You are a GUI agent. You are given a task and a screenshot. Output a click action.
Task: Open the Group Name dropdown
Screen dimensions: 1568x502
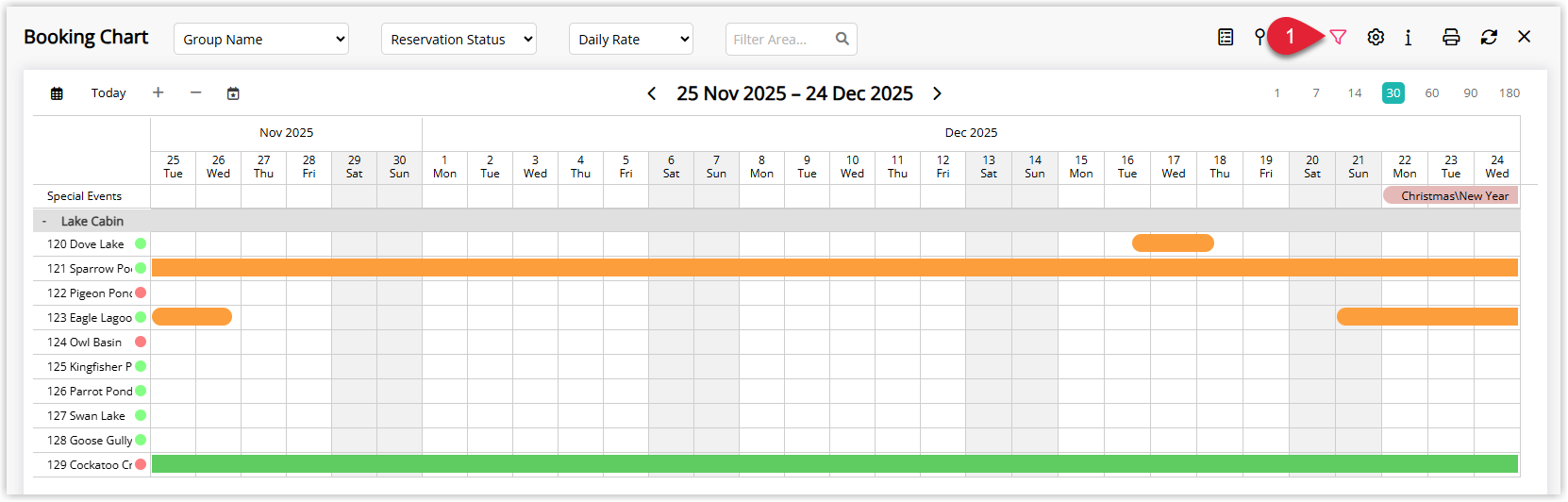[x=261, y=39]
